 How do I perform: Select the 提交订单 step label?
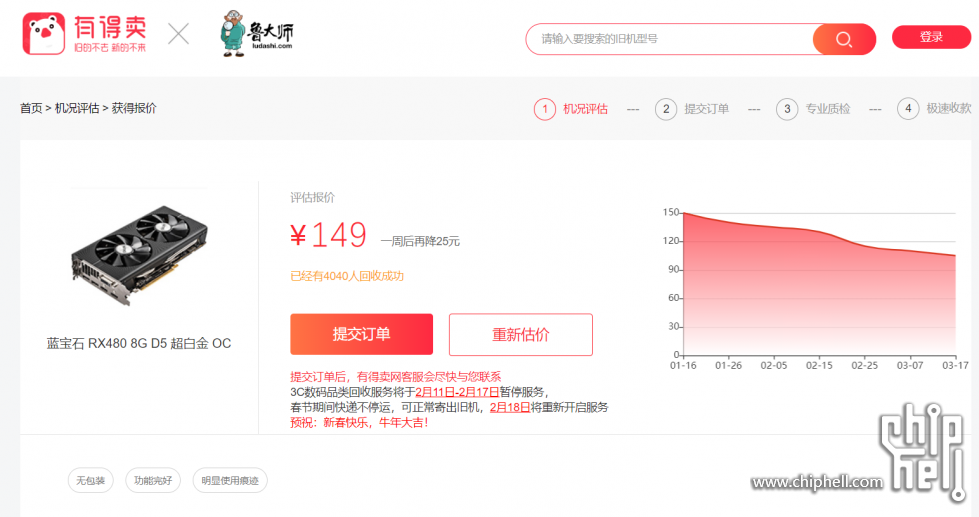click(706, 109)
